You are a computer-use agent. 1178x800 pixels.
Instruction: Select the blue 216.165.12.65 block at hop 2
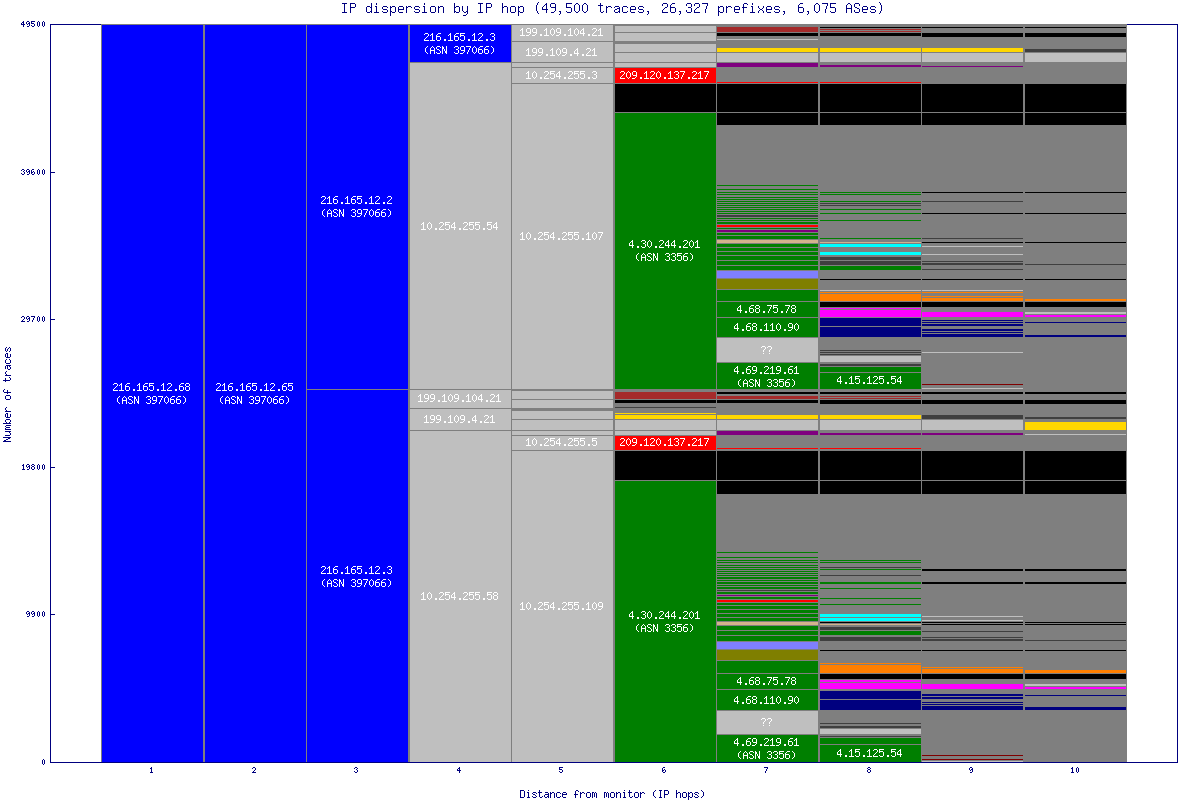(254, 393)
